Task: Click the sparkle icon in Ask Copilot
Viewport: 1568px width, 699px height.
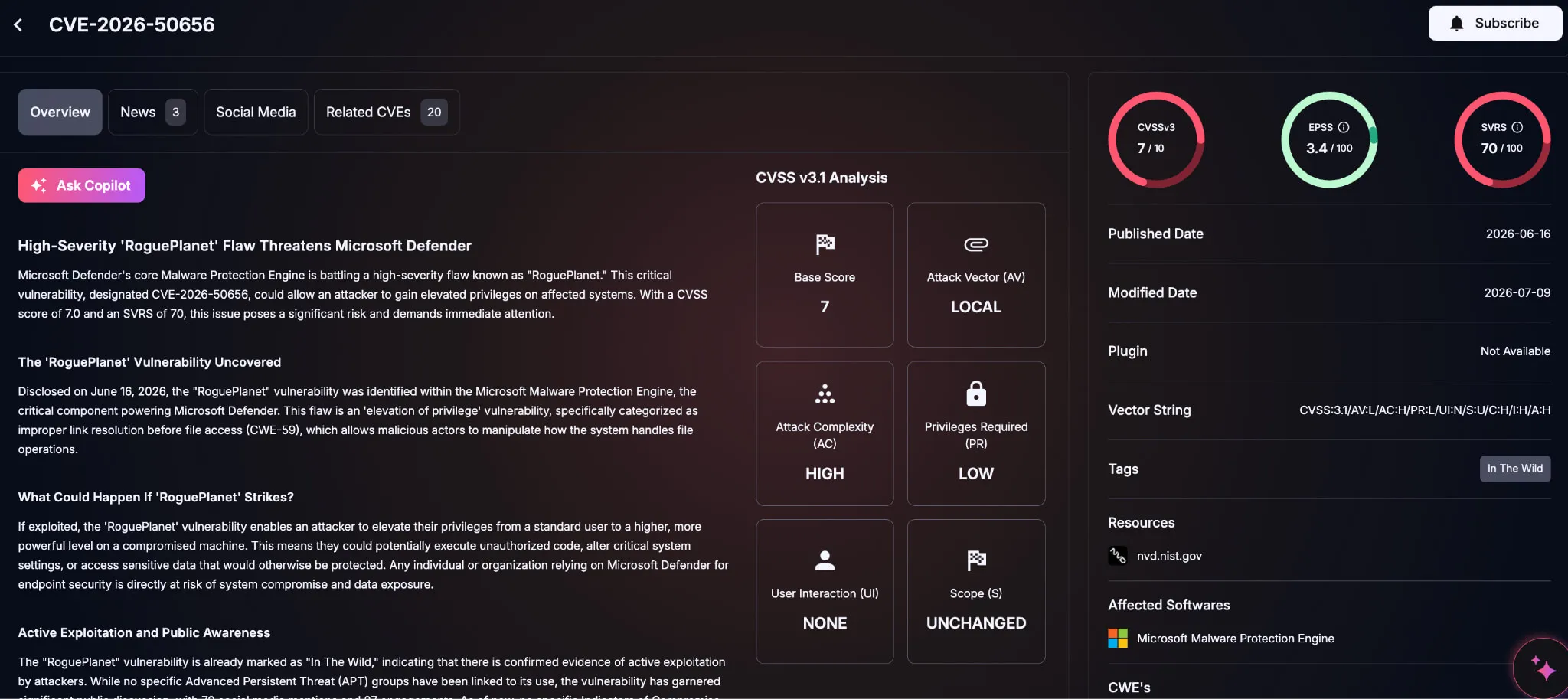Action: pyautogui.click(x=38, y=185)
